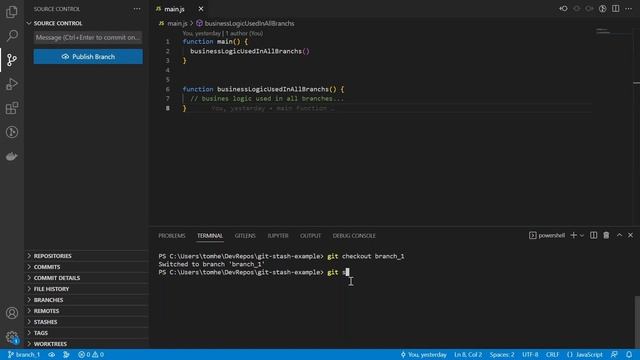
Task: Click the JavaScript language mode item
Action: (x=585, y=355)
